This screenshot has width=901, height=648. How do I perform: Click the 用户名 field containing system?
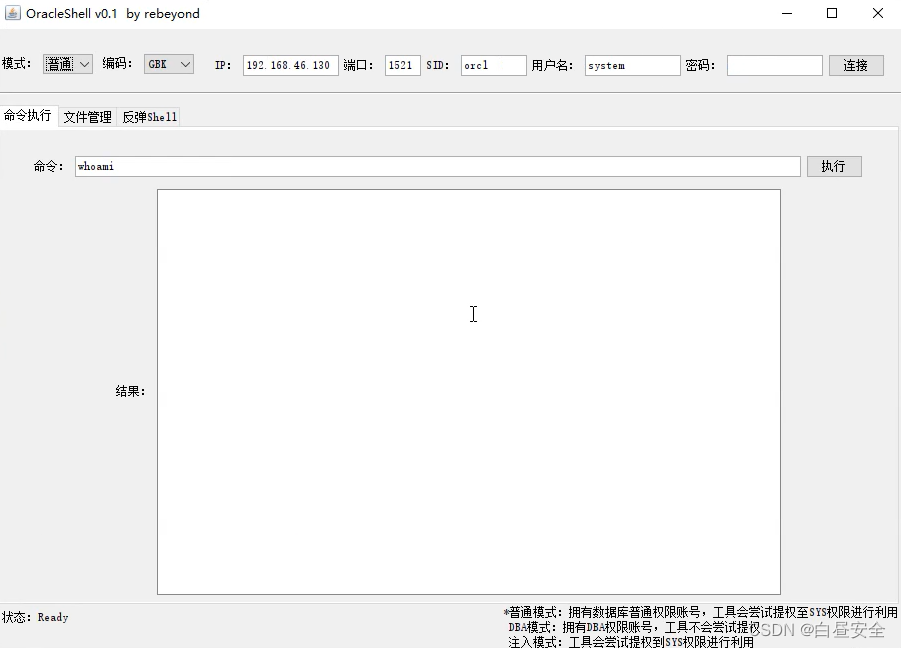tap(632, 65)
